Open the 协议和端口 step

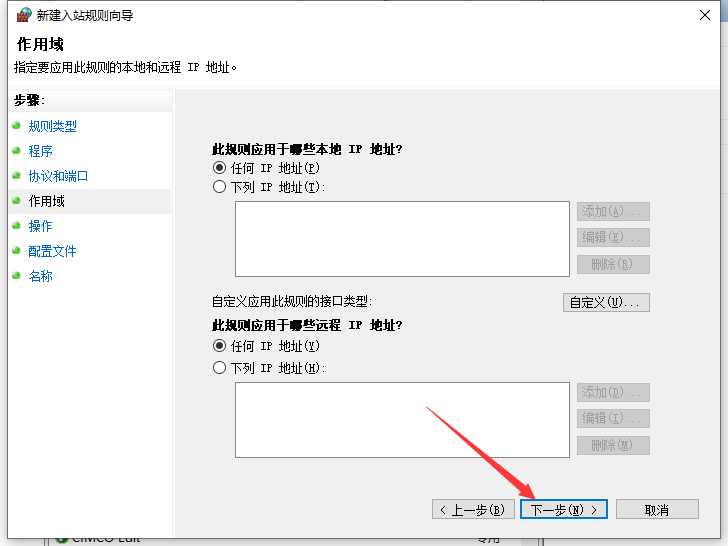point(58,176)
